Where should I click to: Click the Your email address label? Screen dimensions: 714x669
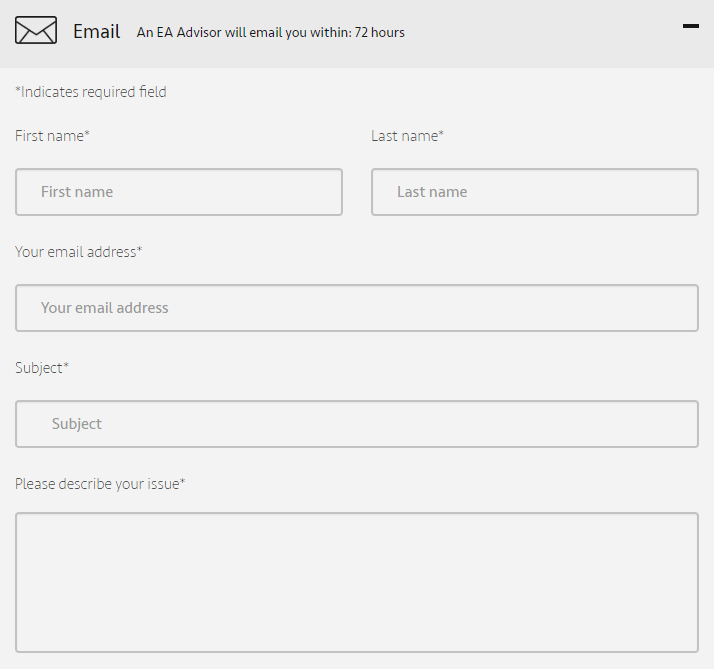tap(79, 252)
